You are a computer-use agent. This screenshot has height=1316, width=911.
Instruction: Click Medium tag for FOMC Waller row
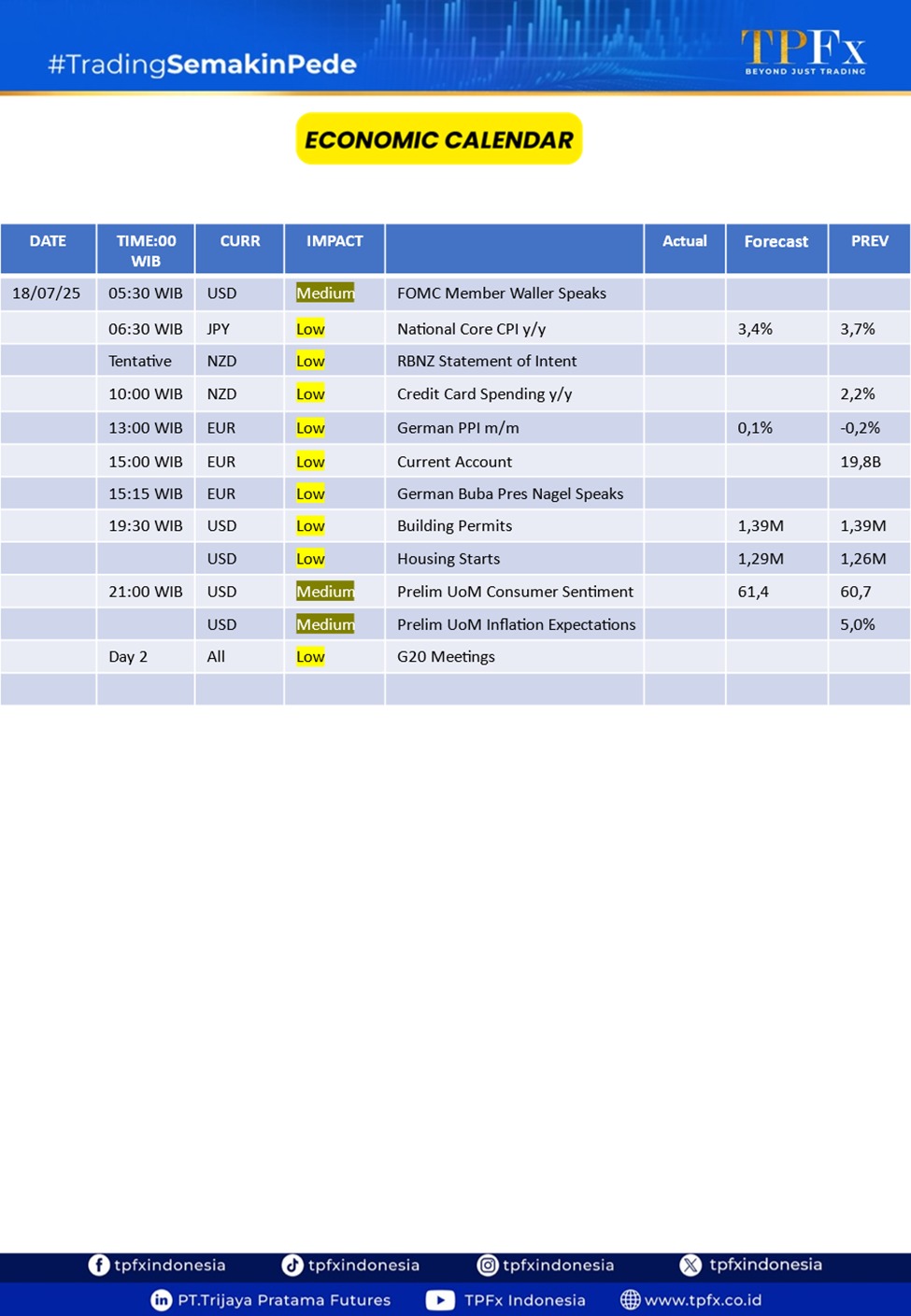(x=325, y=293)
